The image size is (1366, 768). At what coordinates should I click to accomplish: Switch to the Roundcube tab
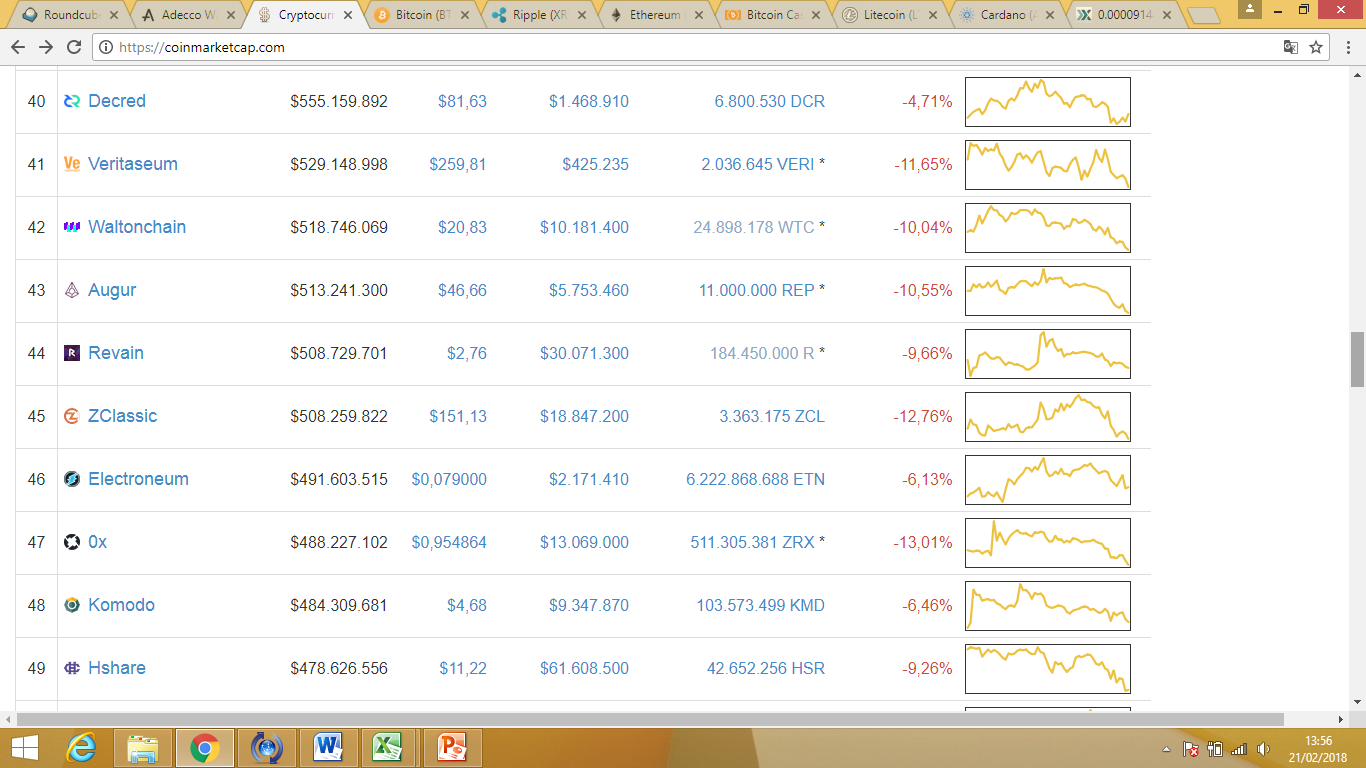tap(68, 15)
